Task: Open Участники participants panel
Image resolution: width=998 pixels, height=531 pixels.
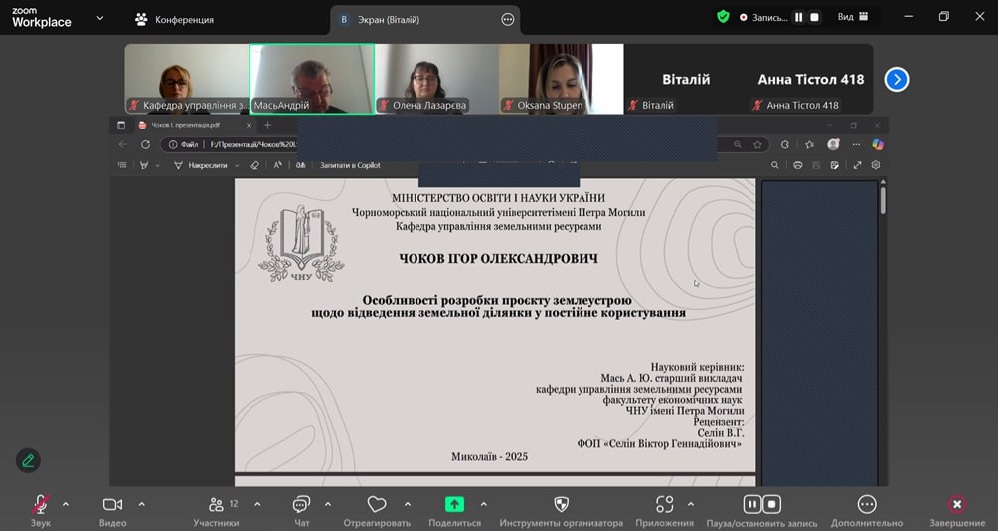Action: coord(216,511)
